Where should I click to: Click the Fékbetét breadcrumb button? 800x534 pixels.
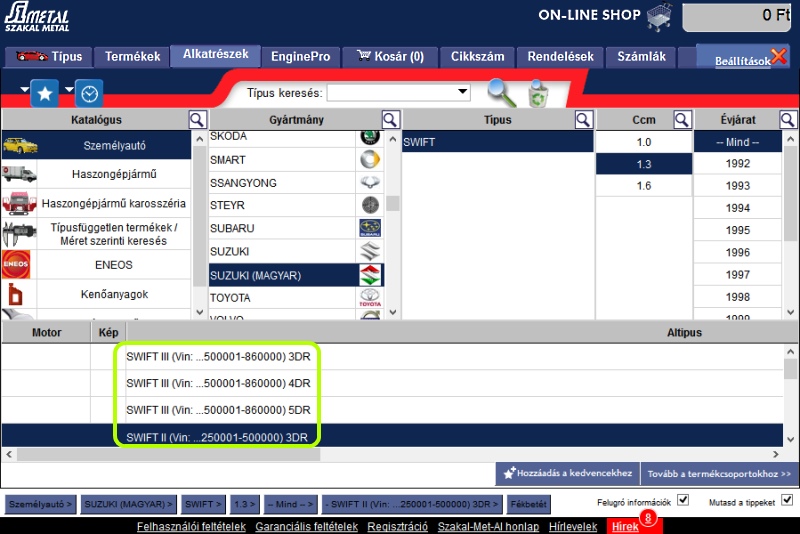click(529, 504)
